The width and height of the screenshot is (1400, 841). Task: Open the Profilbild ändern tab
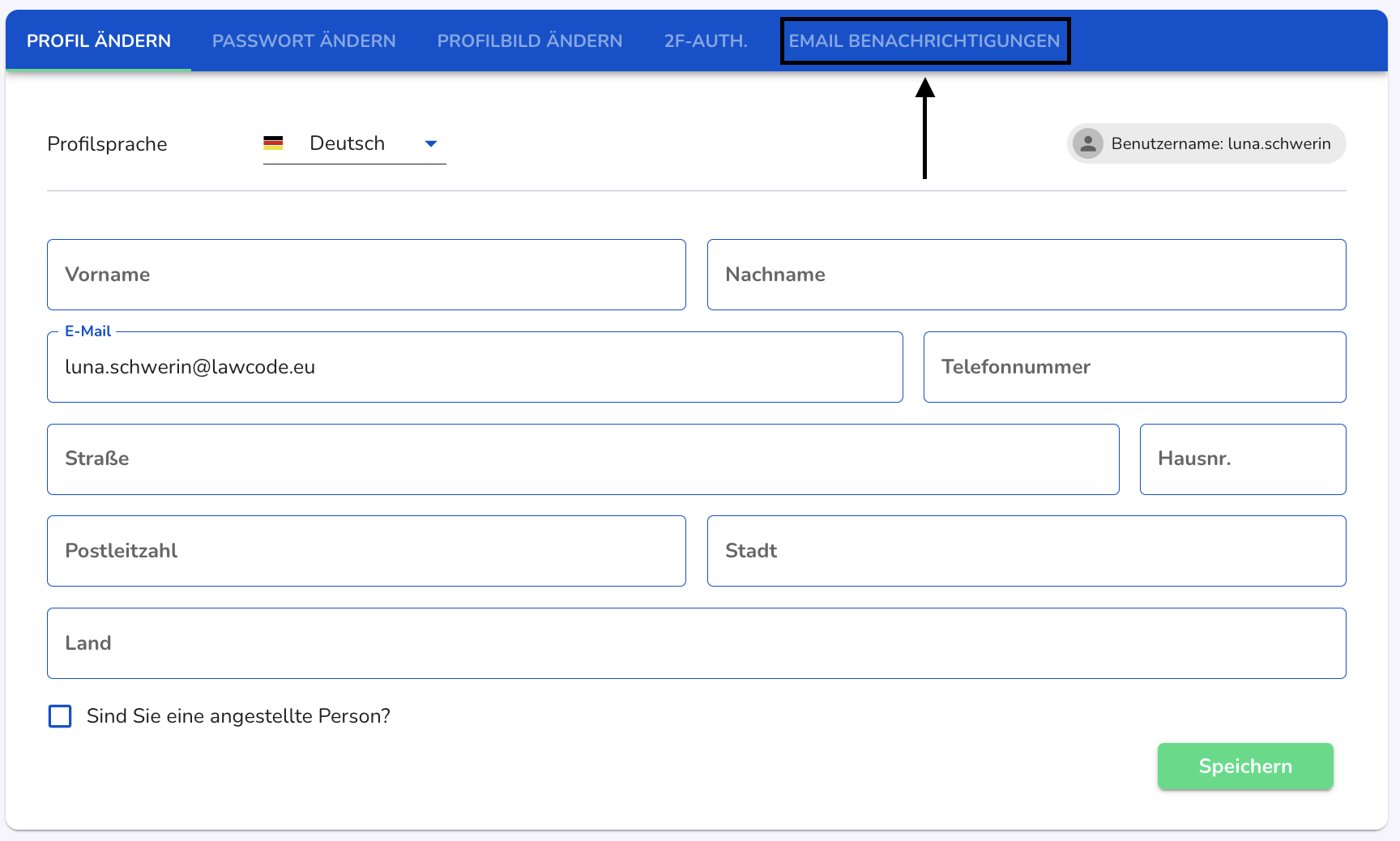click(x=530, y=41)
